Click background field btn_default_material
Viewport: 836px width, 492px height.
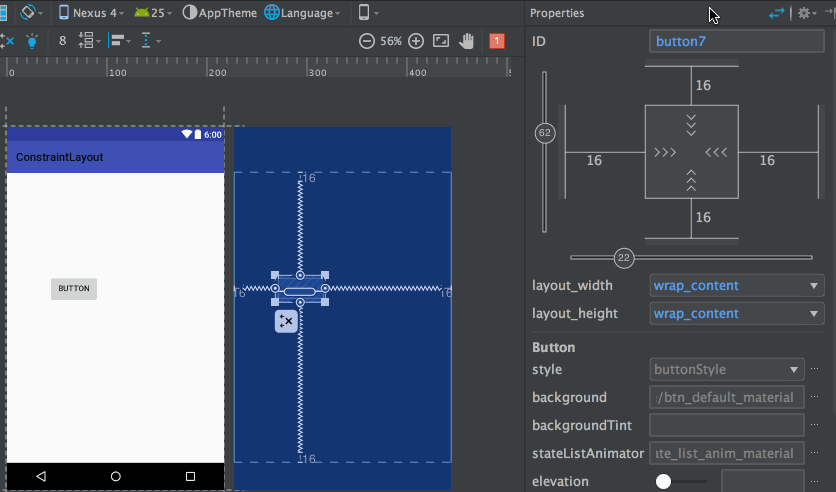coord(727,397)
